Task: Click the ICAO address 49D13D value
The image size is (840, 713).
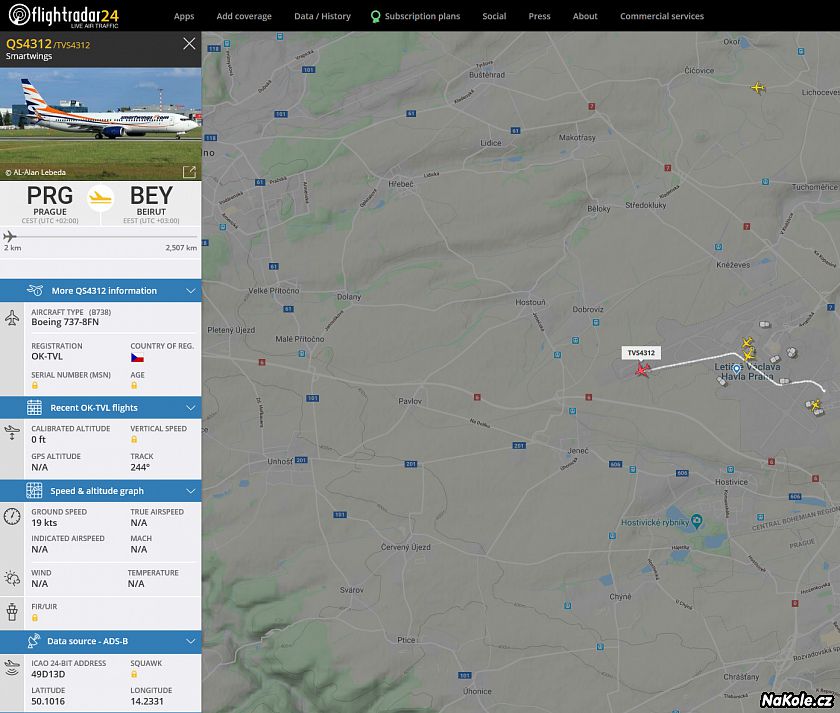Action: [x=48, y=674]
